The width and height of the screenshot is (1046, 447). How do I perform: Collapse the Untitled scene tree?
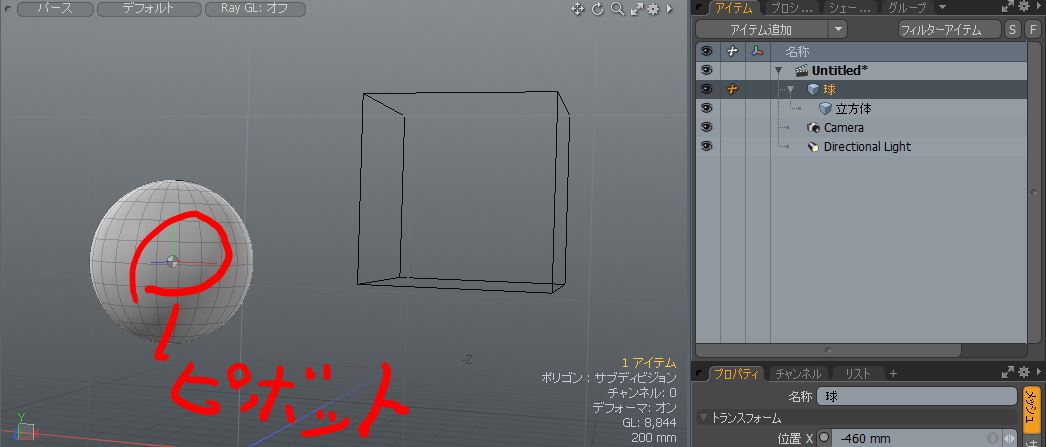(x=778, y=70)
